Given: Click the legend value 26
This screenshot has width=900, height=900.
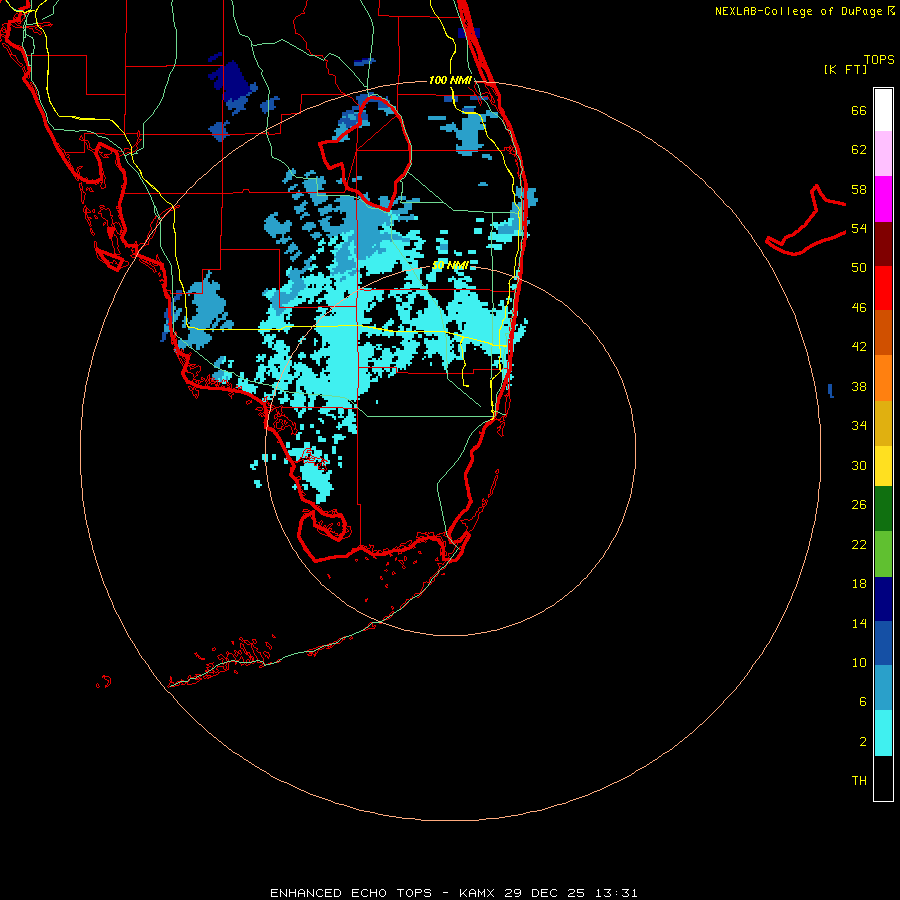Looking at the screenshot, I should pyautogui.click(x=859, y=505).
